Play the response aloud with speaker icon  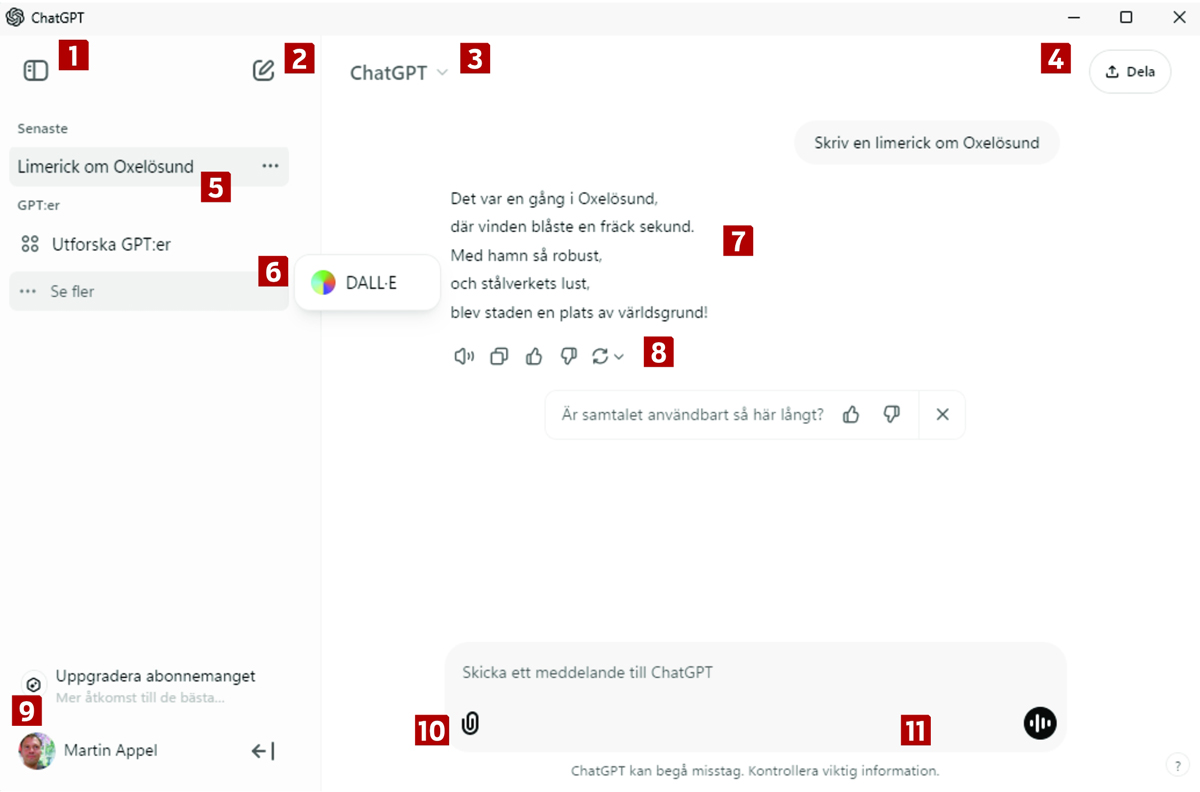pos(463,357)
